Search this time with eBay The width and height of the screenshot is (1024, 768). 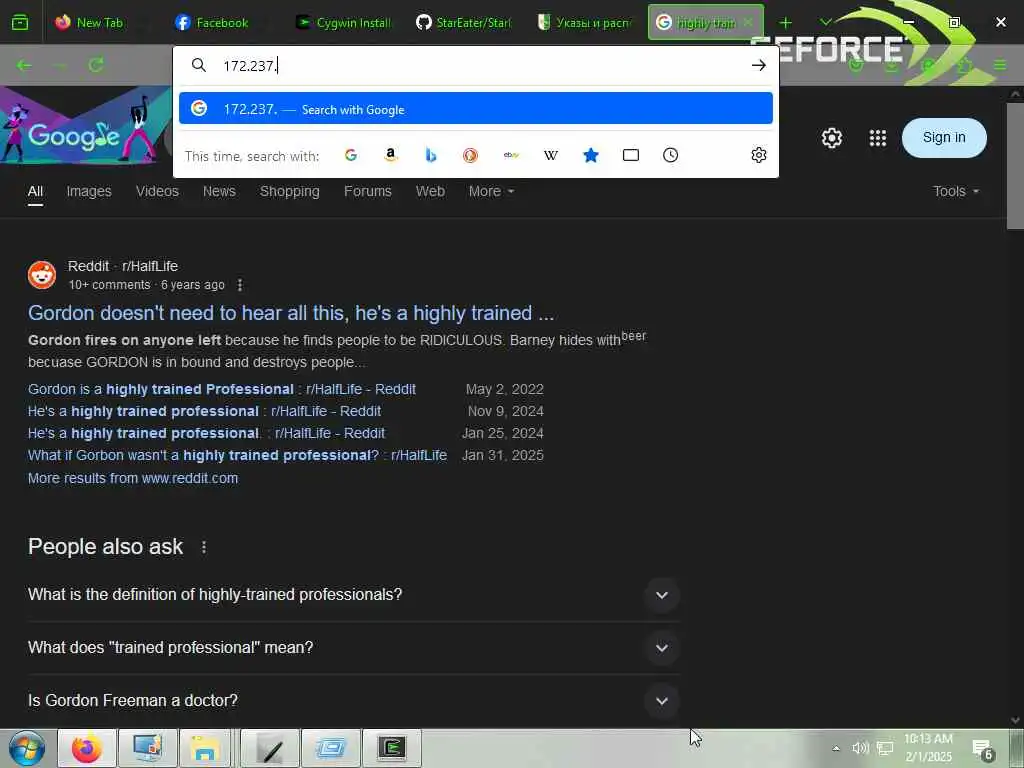coord(511,155)
